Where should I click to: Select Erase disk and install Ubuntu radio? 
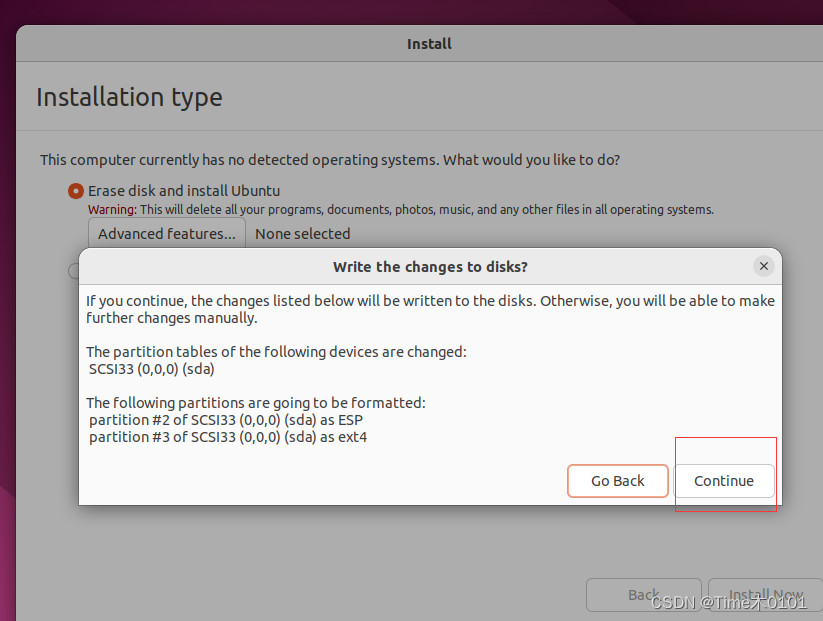[x=76, y=191]
